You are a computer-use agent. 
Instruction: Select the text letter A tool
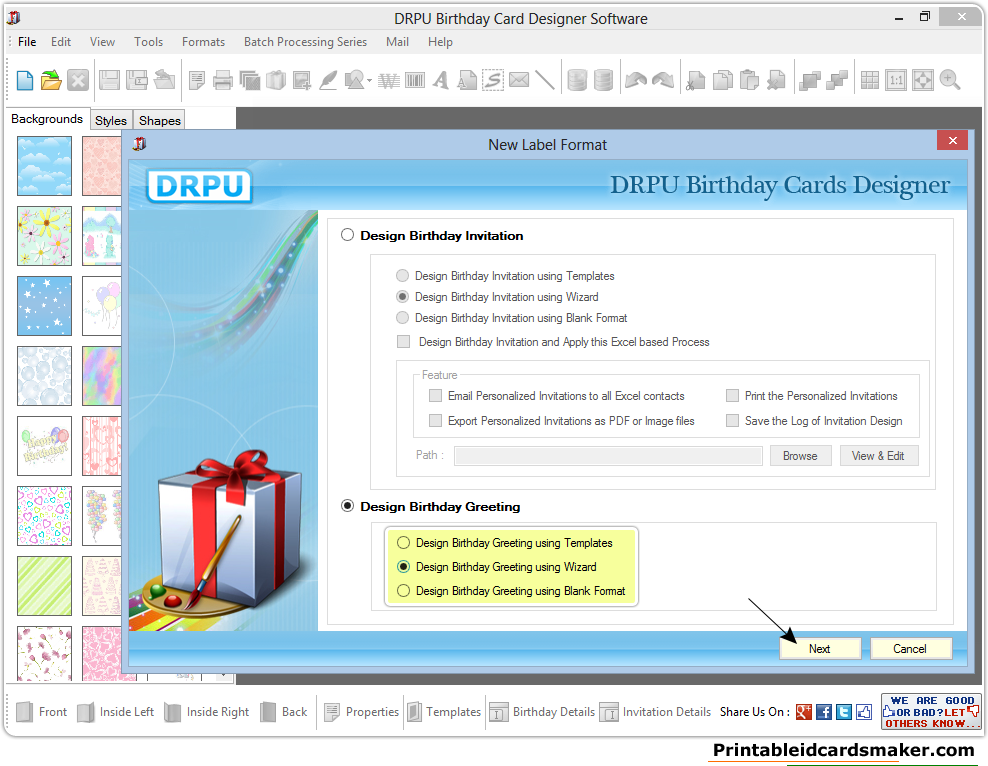(x=441, y=81)
